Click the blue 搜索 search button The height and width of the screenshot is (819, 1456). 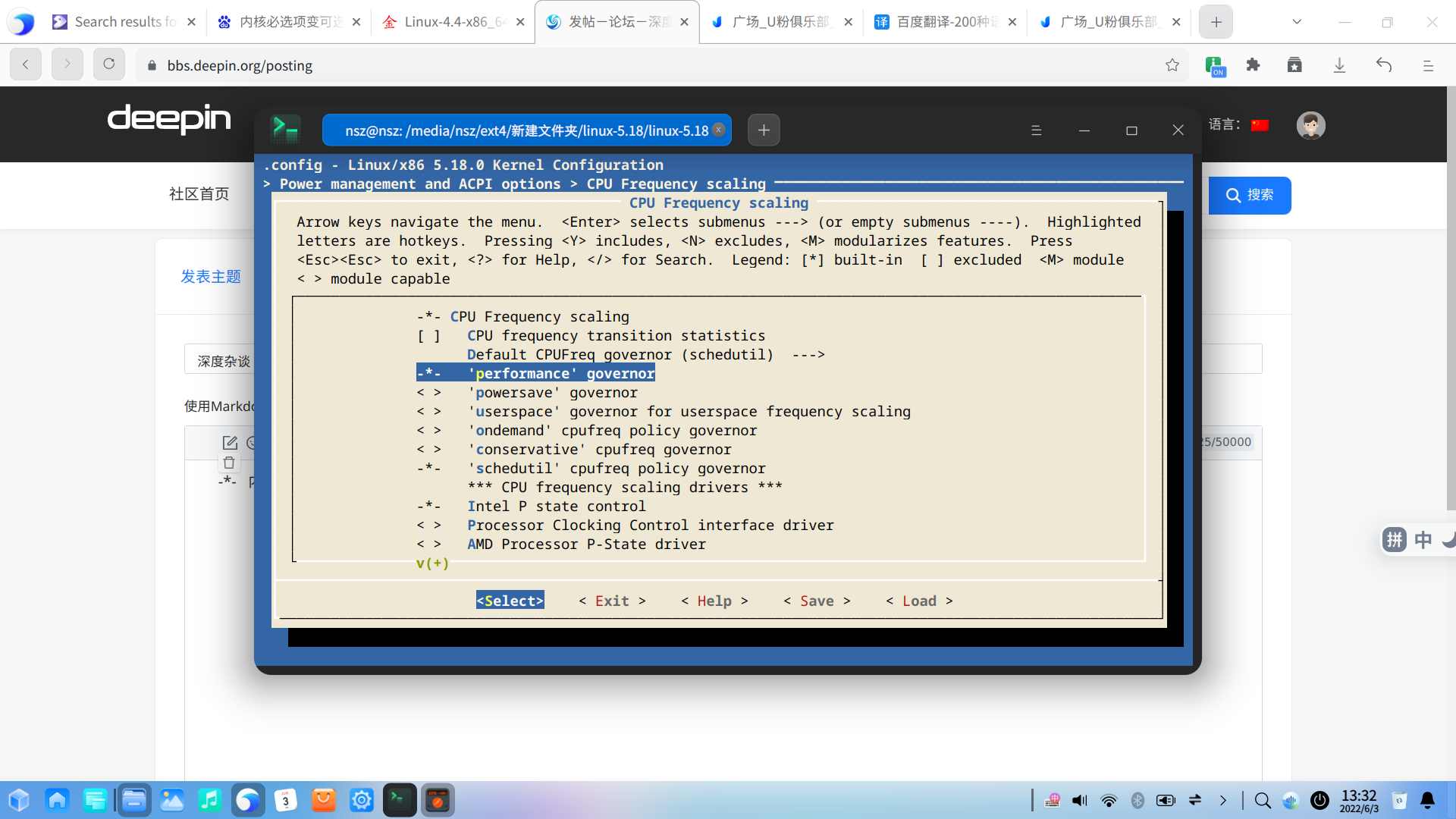coord(1249,196)
